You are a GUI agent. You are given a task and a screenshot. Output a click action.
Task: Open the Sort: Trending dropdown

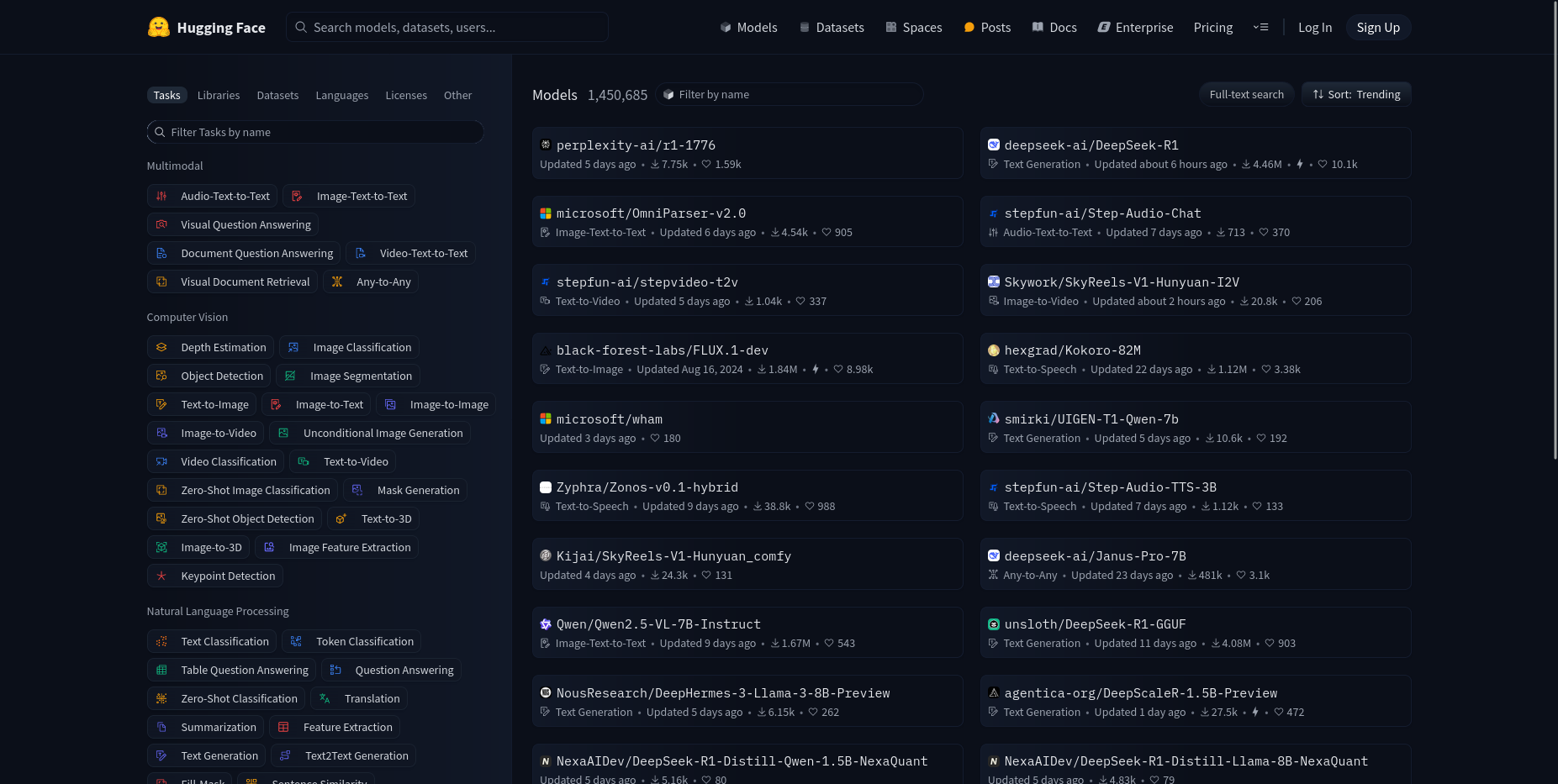[x=1356, y=94]
